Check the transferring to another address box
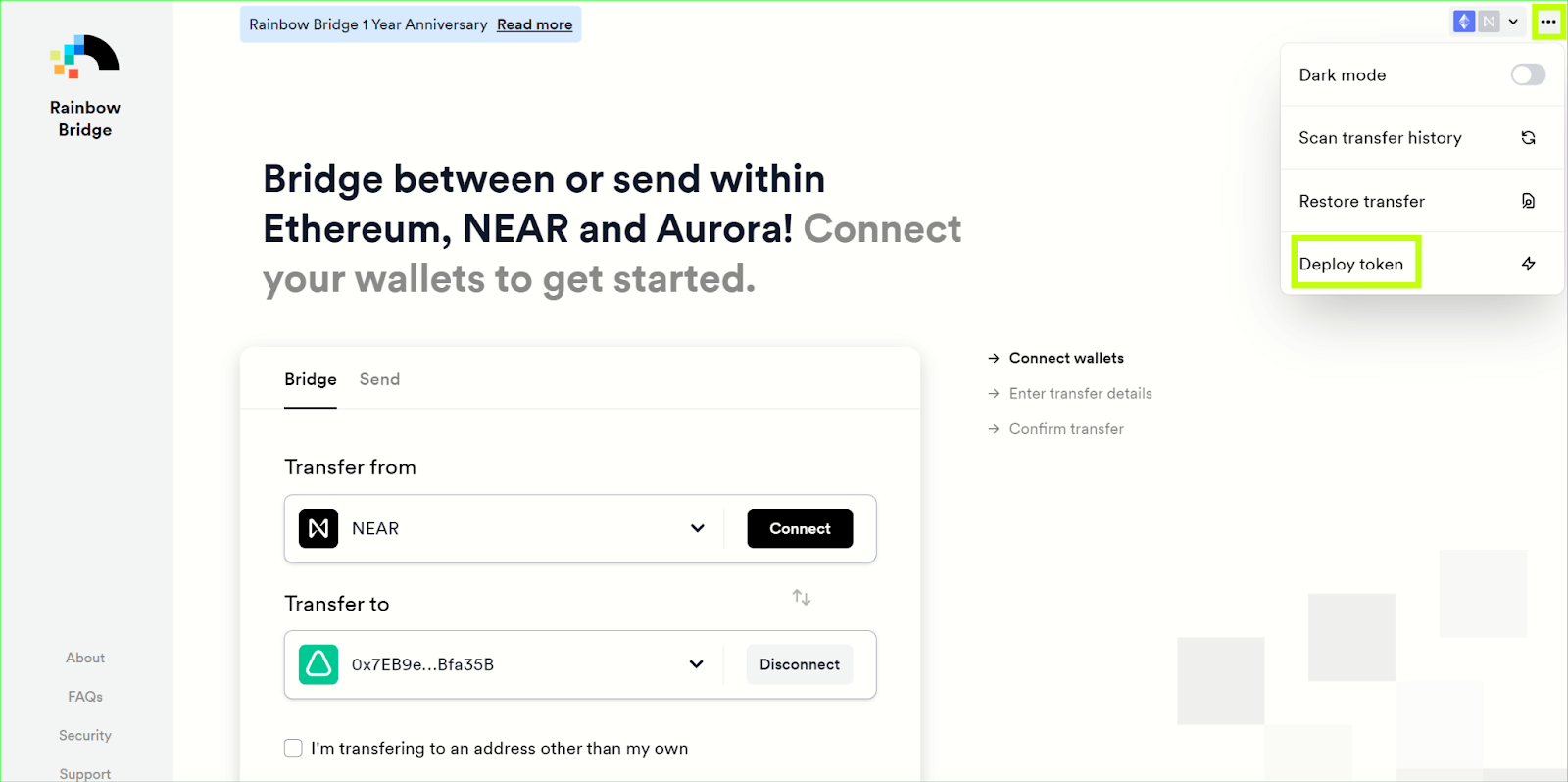1568x782 pixels. 293,748
